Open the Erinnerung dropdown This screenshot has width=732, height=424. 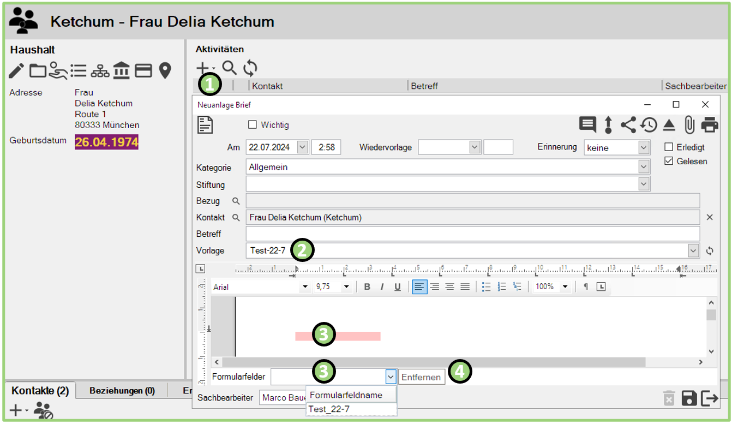pos(644,147)
